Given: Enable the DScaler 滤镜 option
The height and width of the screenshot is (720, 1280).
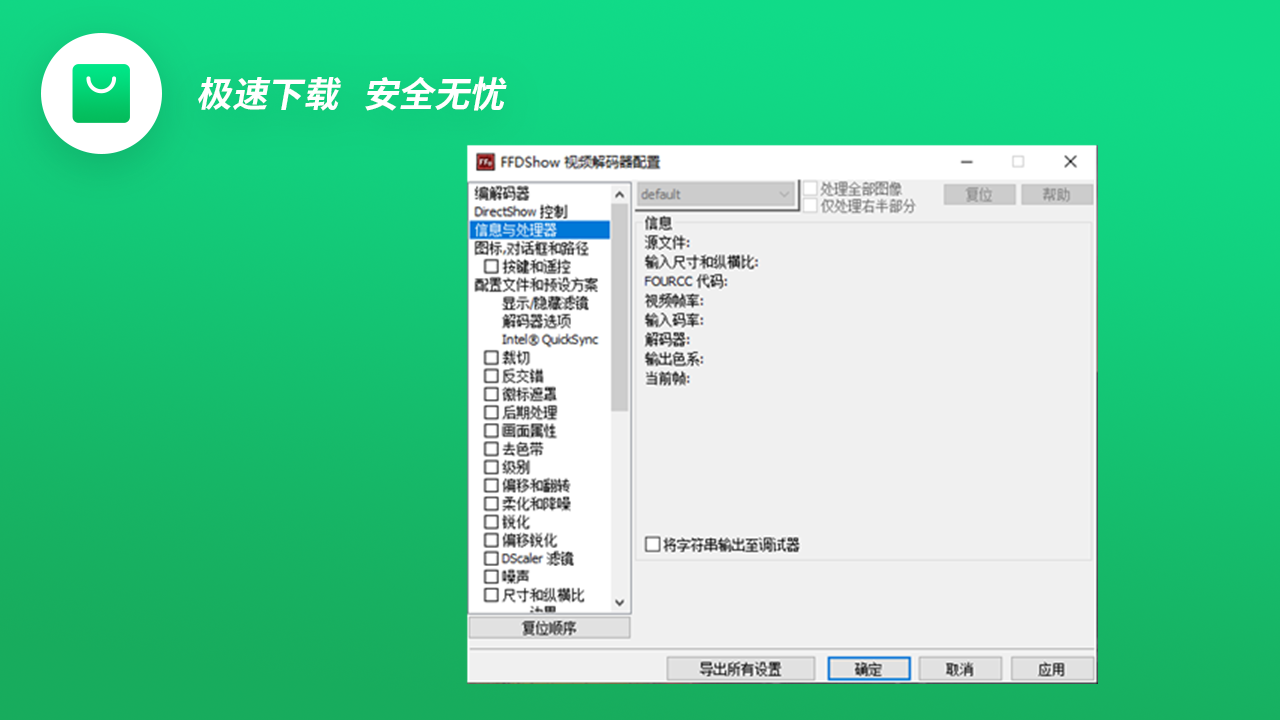Looking at the screenshot, I should (491, 558).
